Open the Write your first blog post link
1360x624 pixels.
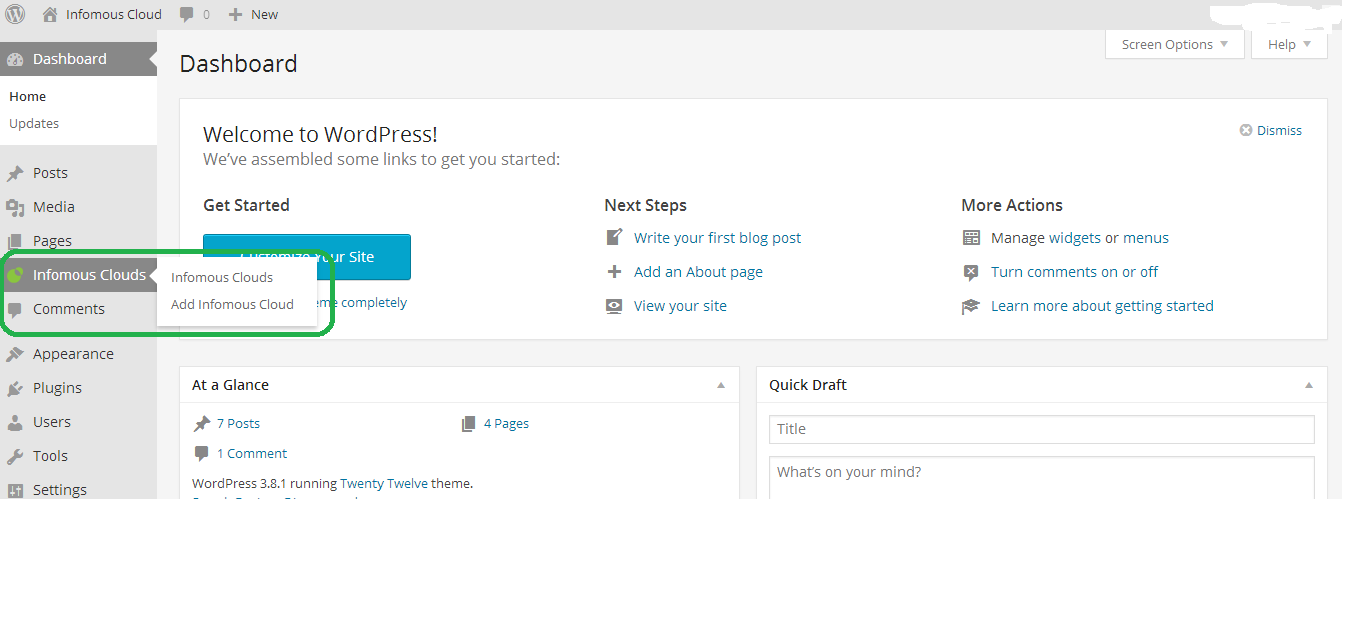(x=717, y=238)
